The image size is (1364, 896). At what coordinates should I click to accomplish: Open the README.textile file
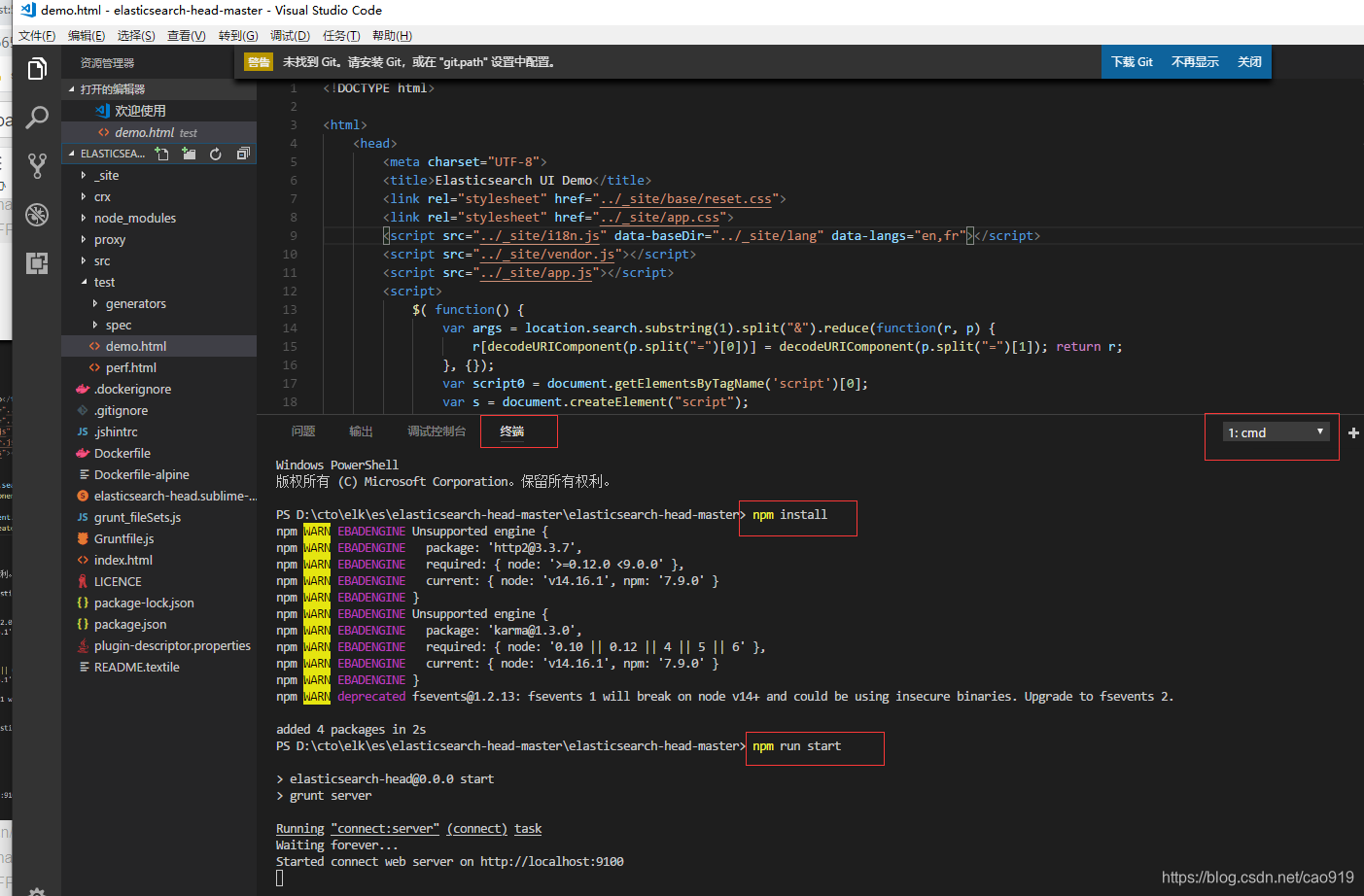click(x=158, y=668)
